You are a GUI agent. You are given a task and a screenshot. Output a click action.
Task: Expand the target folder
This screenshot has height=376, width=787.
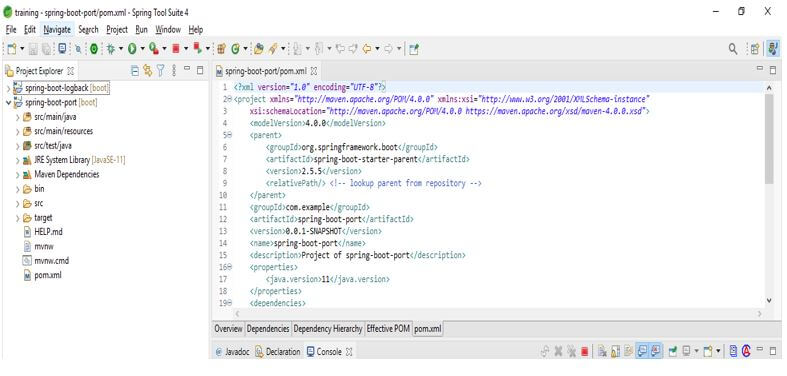coord(17,218)
